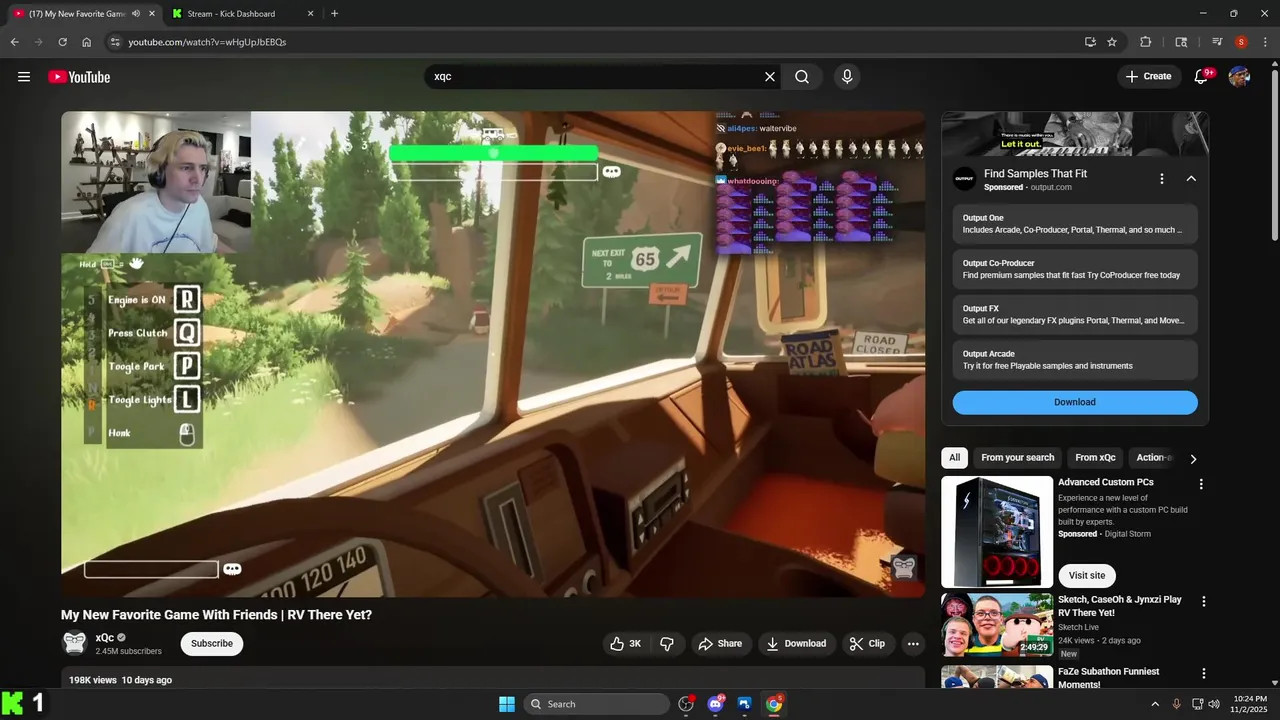Screen dimensions: 1280x720
Task: Select the From your search chip
Action: click(x=1018, y=458)
